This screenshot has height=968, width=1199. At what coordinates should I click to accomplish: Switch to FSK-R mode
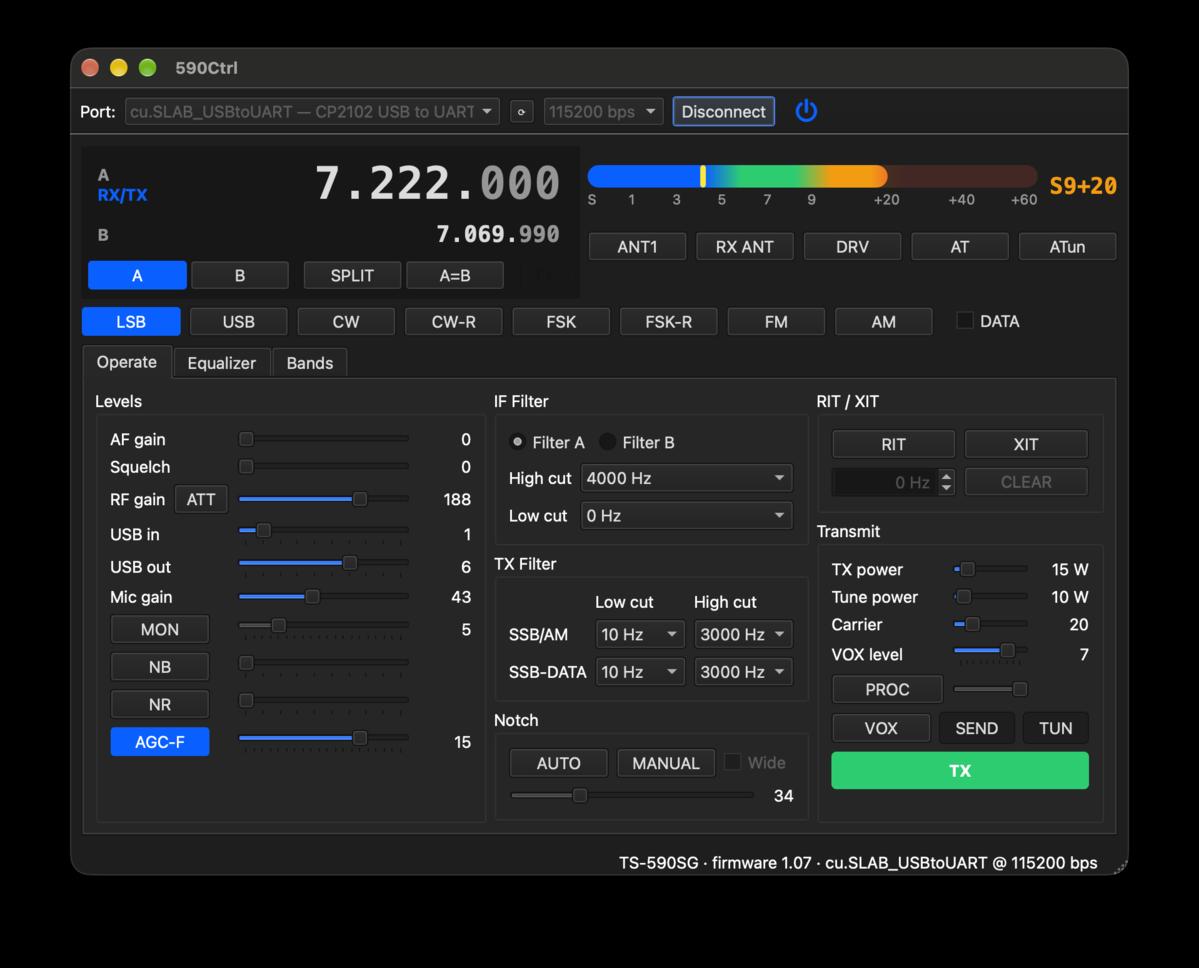point(668,322)
